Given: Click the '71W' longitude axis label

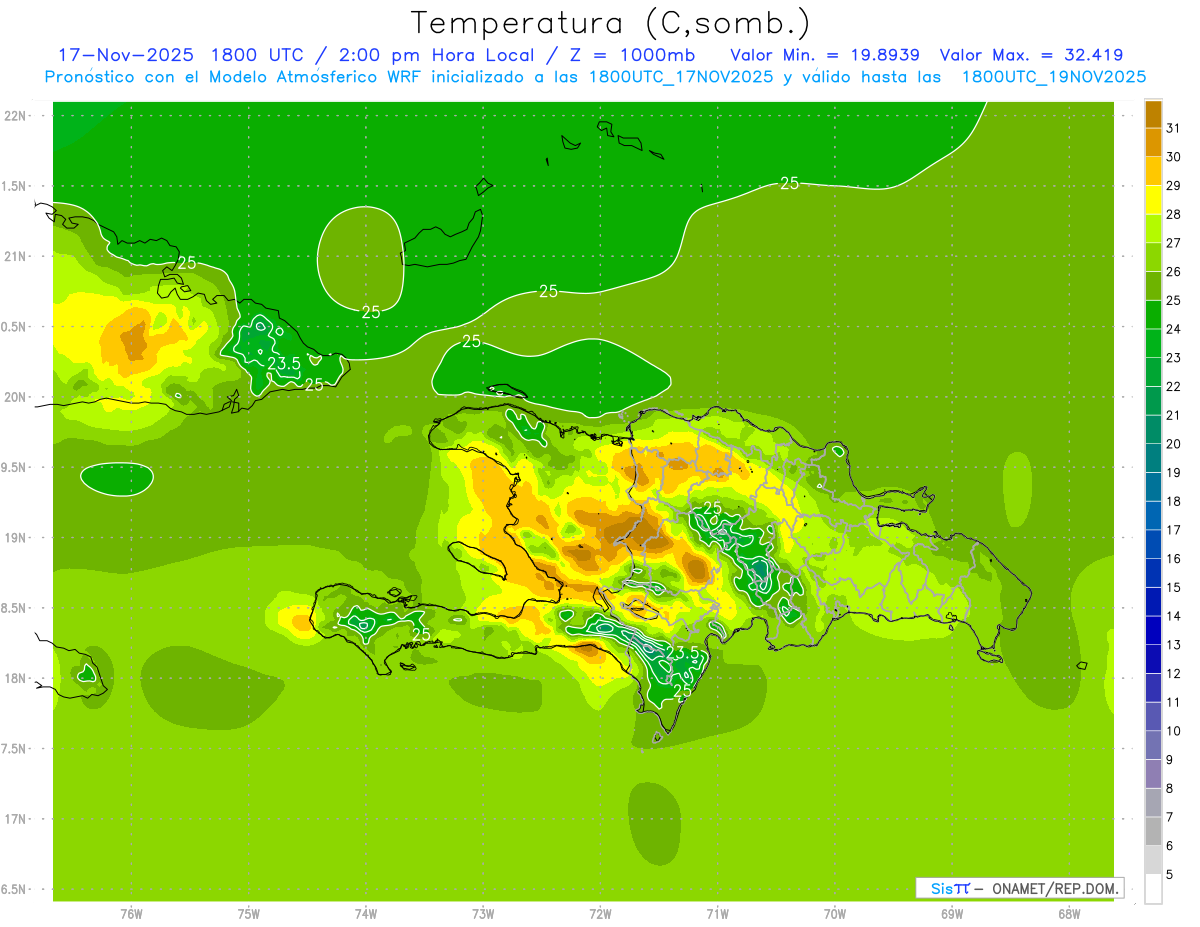Looking at the screenshot, I should [717, 914].
